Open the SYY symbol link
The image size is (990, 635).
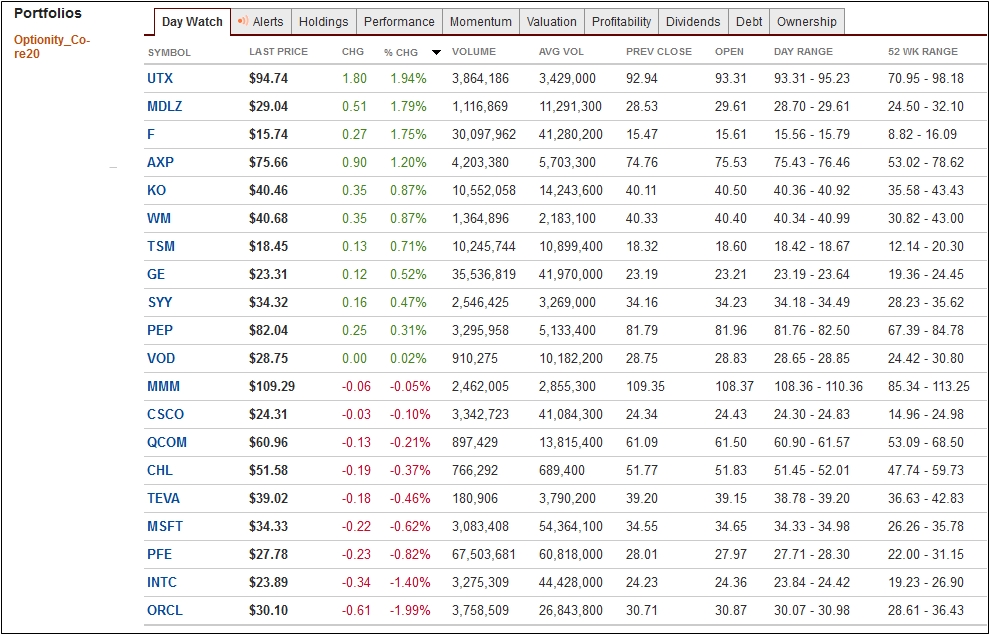(160, 302)
